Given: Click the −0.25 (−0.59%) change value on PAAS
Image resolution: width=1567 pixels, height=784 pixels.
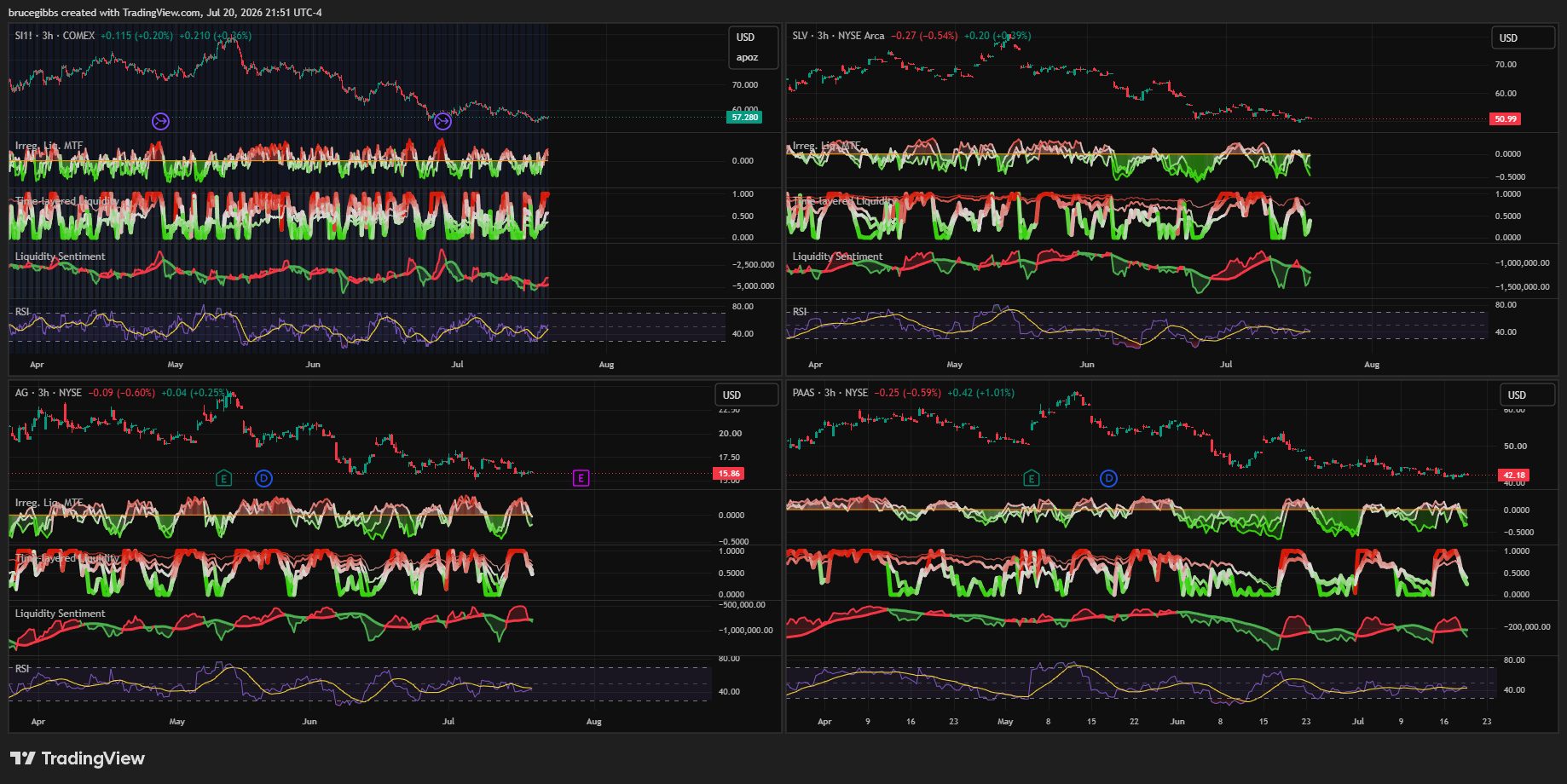Looking at the screenshot, I should (908, 393).
